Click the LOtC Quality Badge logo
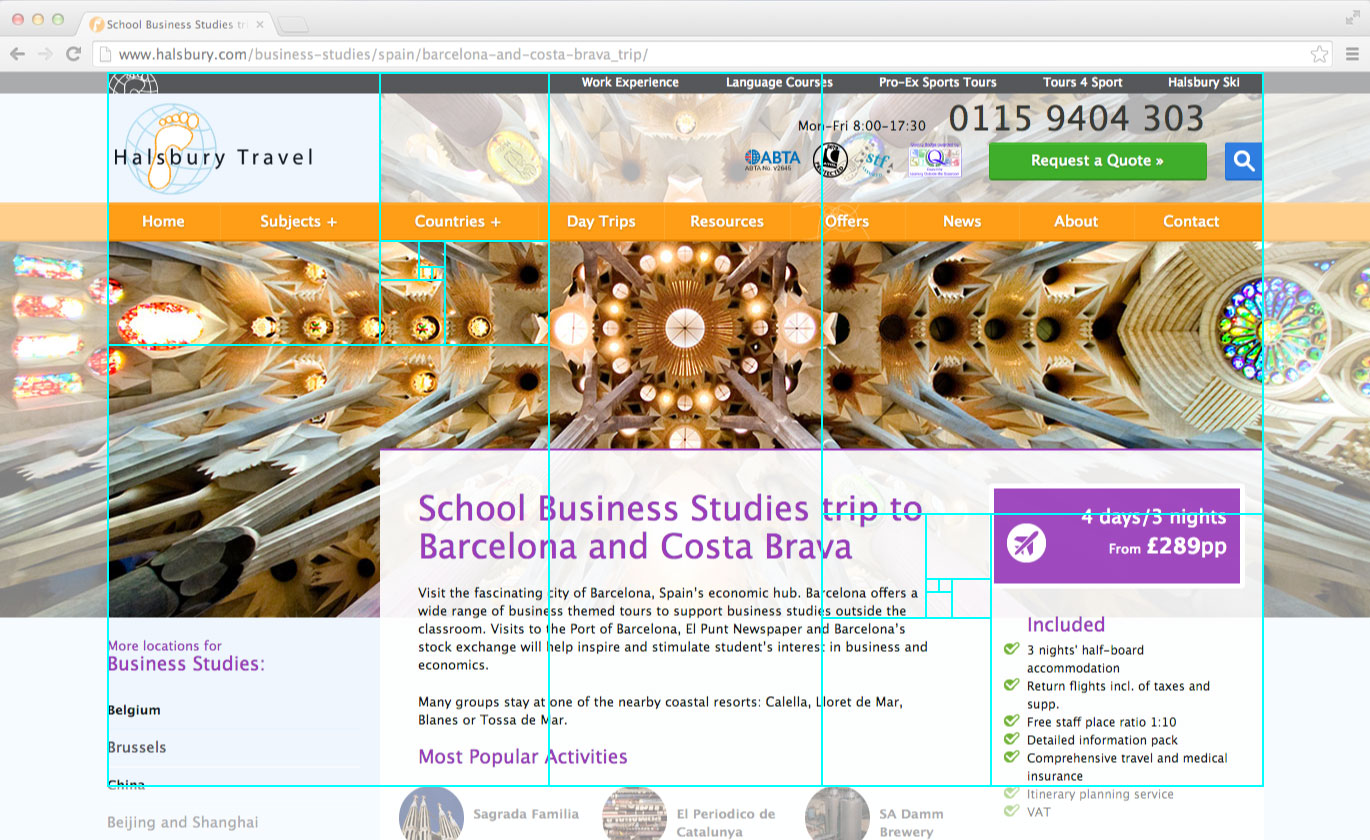 pos(933,160)
